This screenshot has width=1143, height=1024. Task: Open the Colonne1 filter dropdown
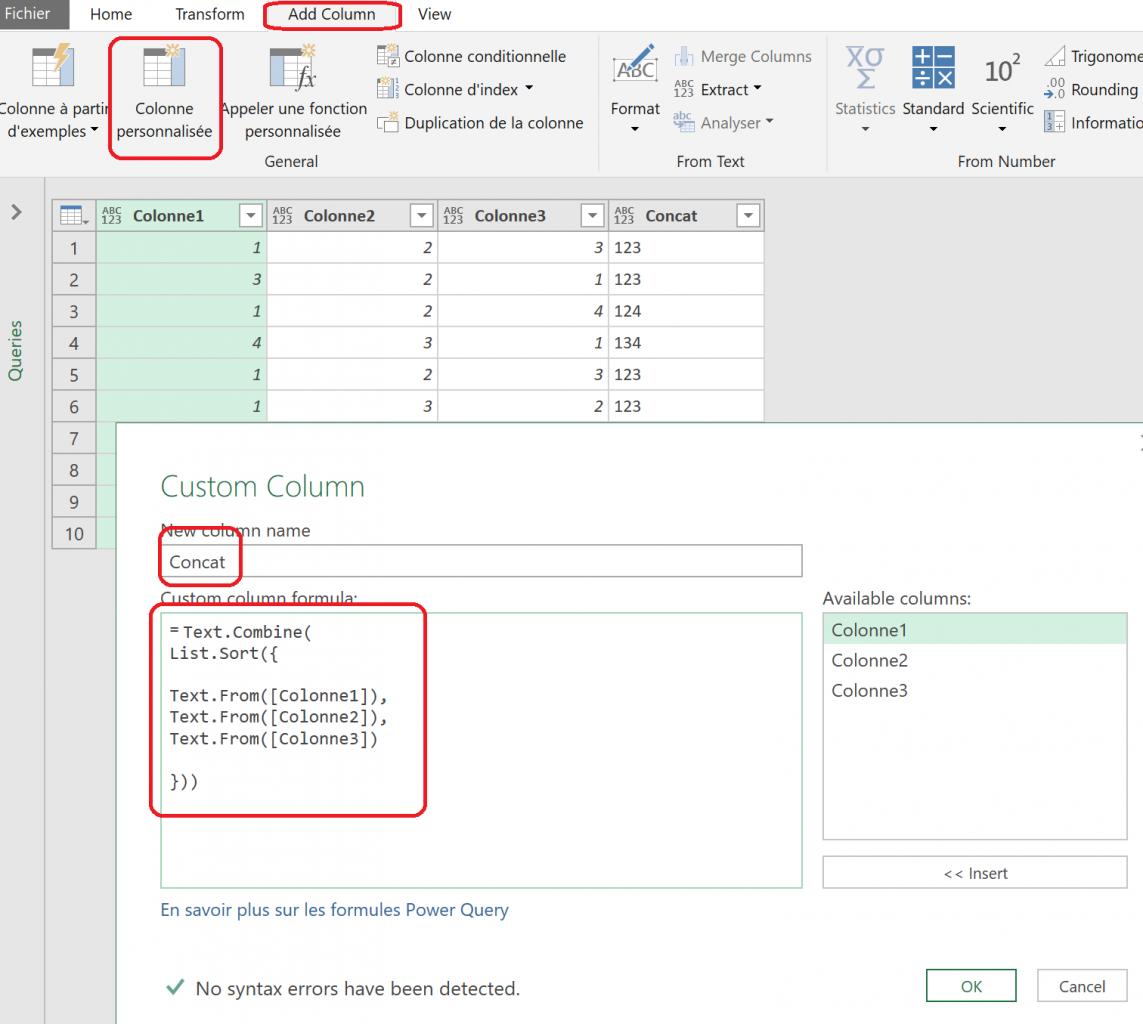(251, 216)
